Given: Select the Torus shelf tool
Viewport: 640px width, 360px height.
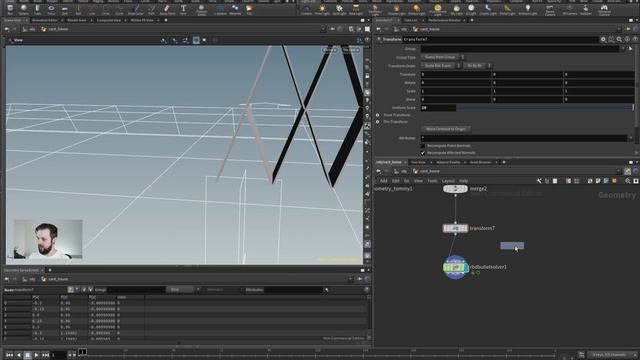Looking at the screenshot, I should tap(51, 9).
